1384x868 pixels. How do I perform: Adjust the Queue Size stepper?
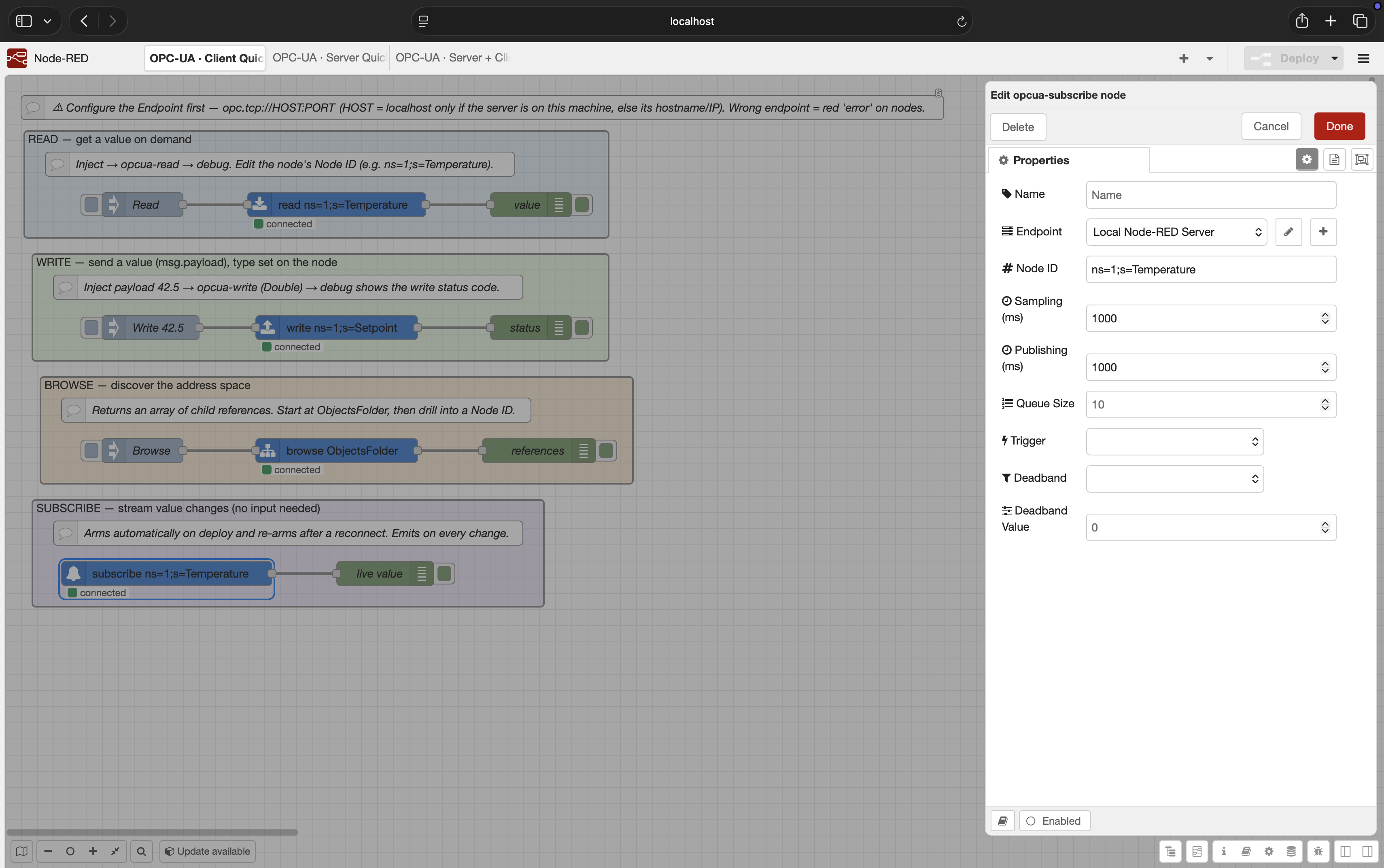1325,405
